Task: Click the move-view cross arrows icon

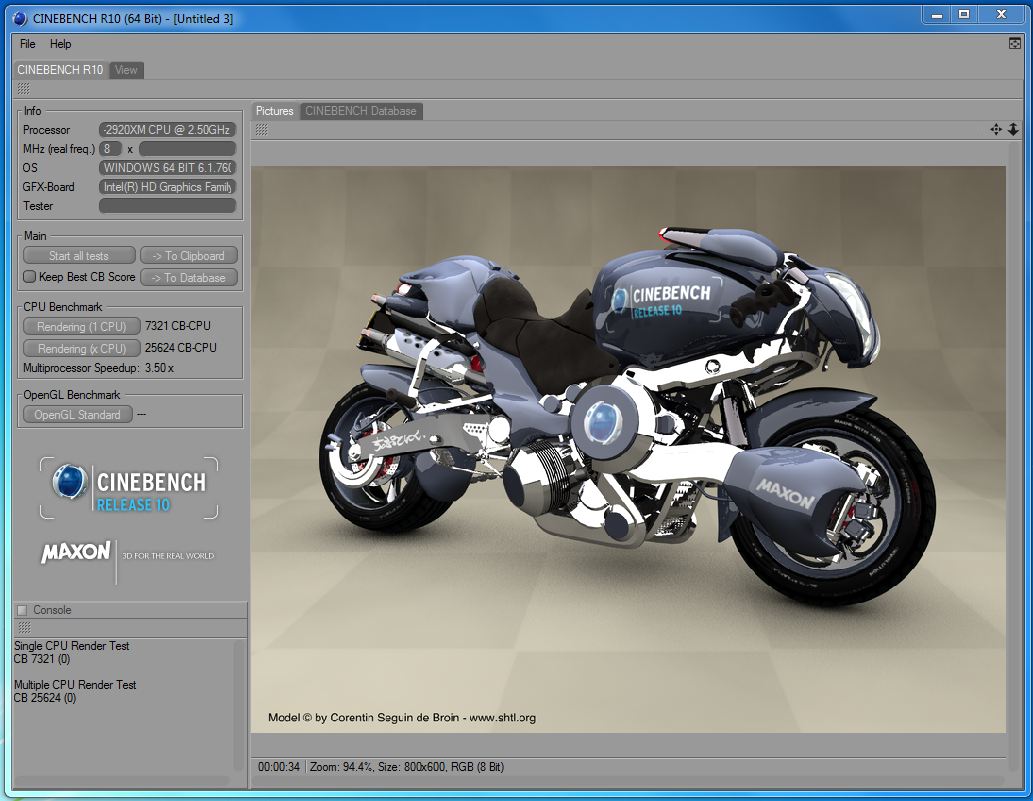Action: 996,130
